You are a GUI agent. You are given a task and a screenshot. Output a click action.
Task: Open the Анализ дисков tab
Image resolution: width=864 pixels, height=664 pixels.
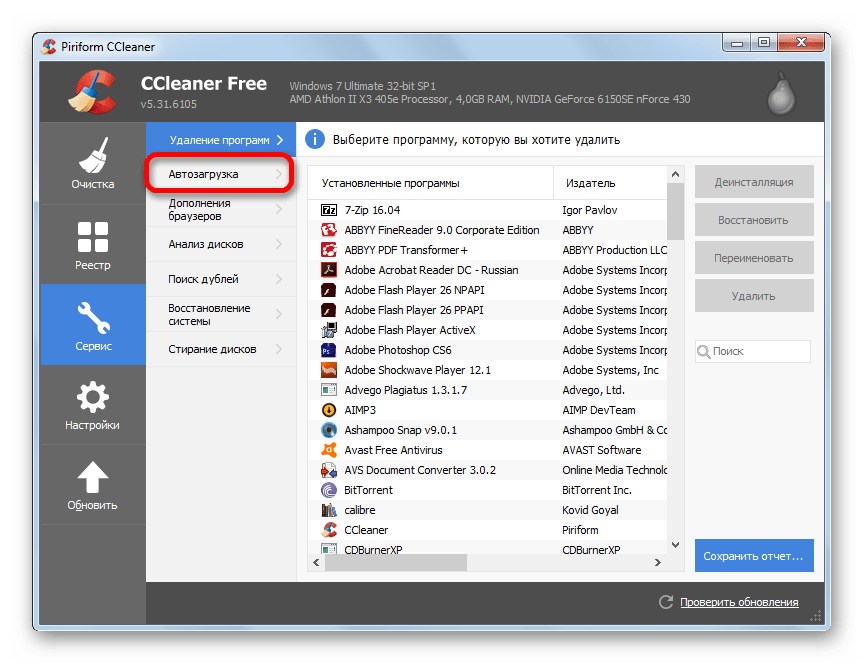coord(221,244)
